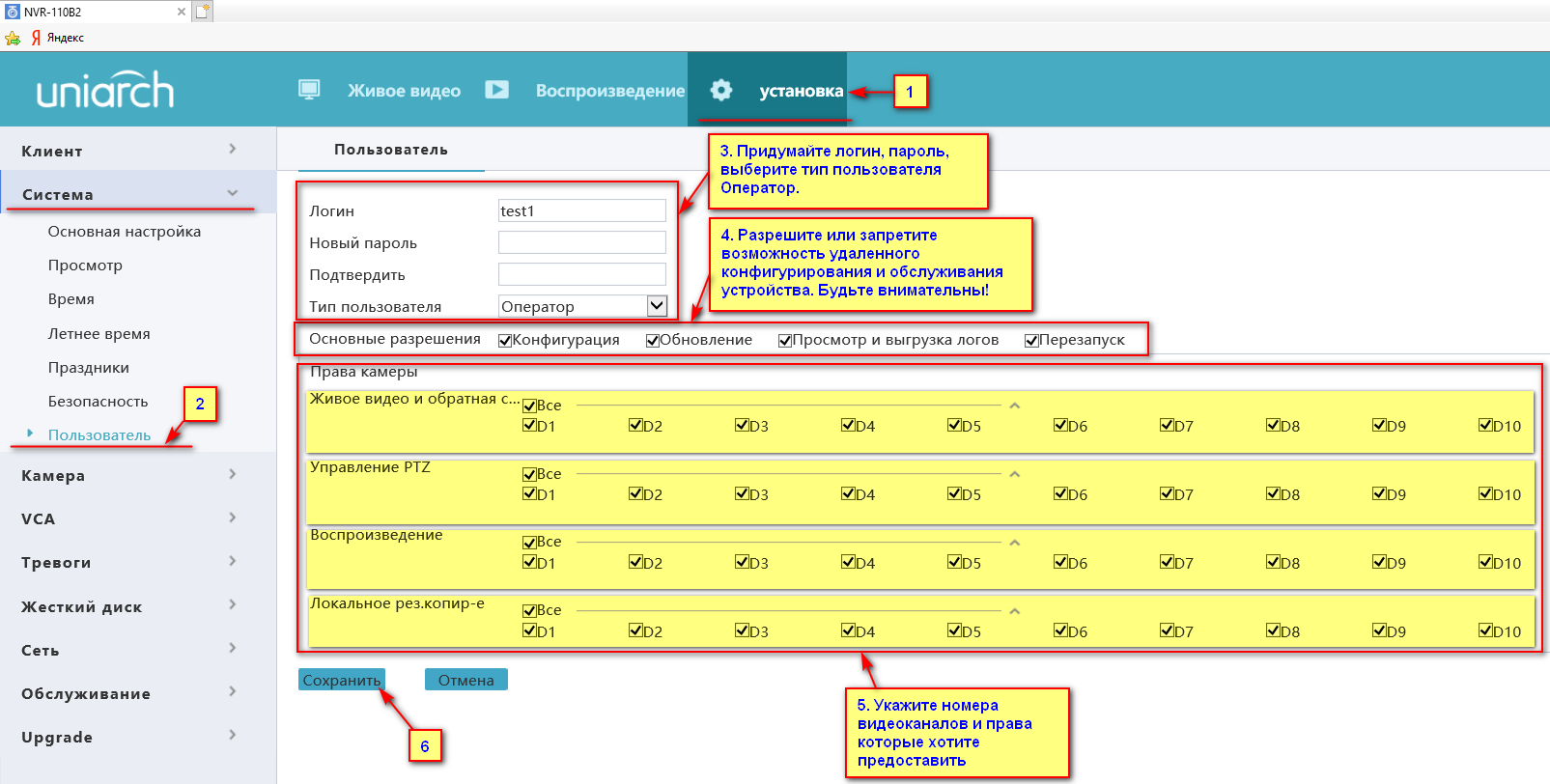The height and width of the screenshot is (784, 1550).
Task: Toggle the Конфигурация permission checkbox
Action: click(x=505, y=340)
